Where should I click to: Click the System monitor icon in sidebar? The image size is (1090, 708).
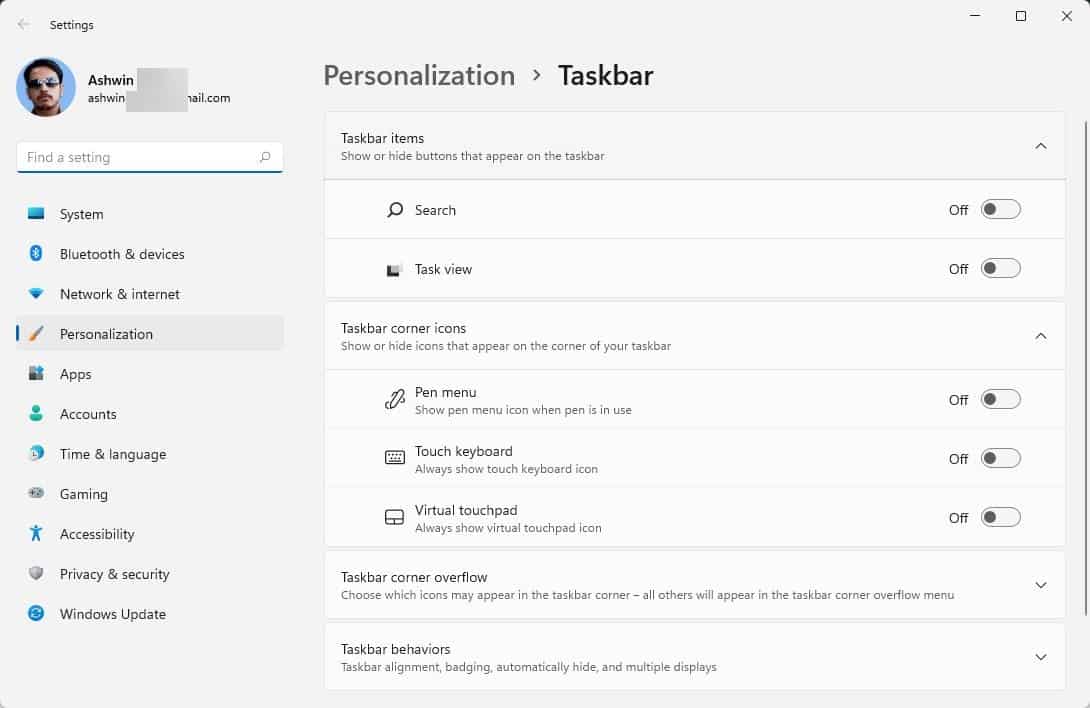point(37,214)
